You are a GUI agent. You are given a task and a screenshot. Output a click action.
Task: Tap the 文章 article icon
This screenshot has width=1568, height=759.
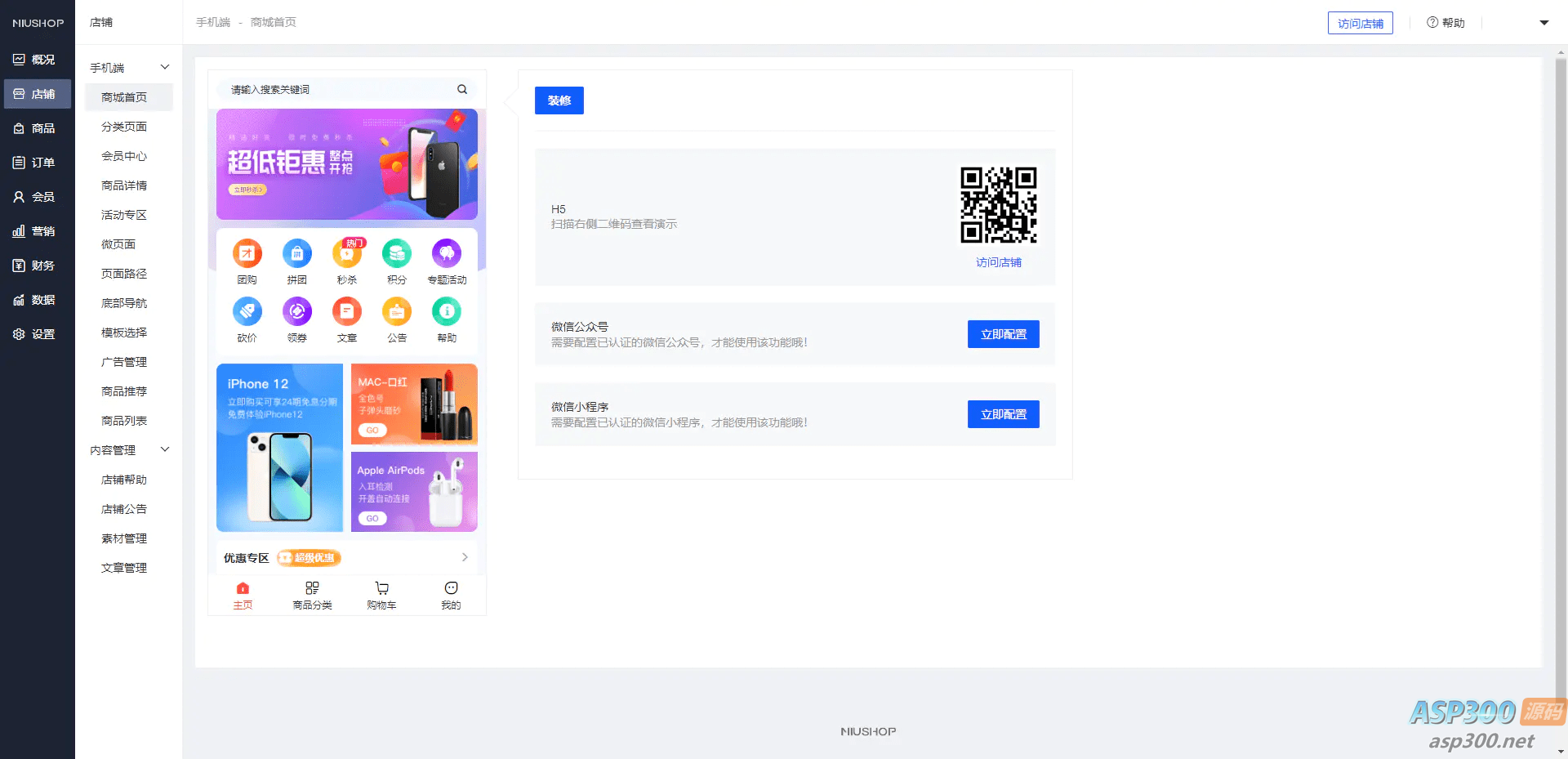(347, 311)
